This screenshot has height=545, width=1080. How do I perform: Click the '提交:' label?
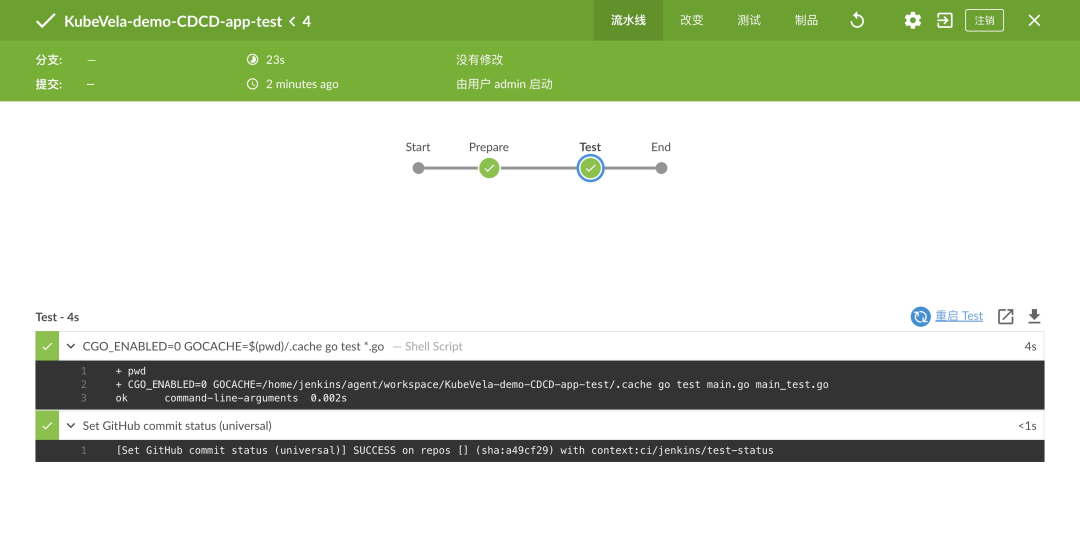tap(49, 84)
